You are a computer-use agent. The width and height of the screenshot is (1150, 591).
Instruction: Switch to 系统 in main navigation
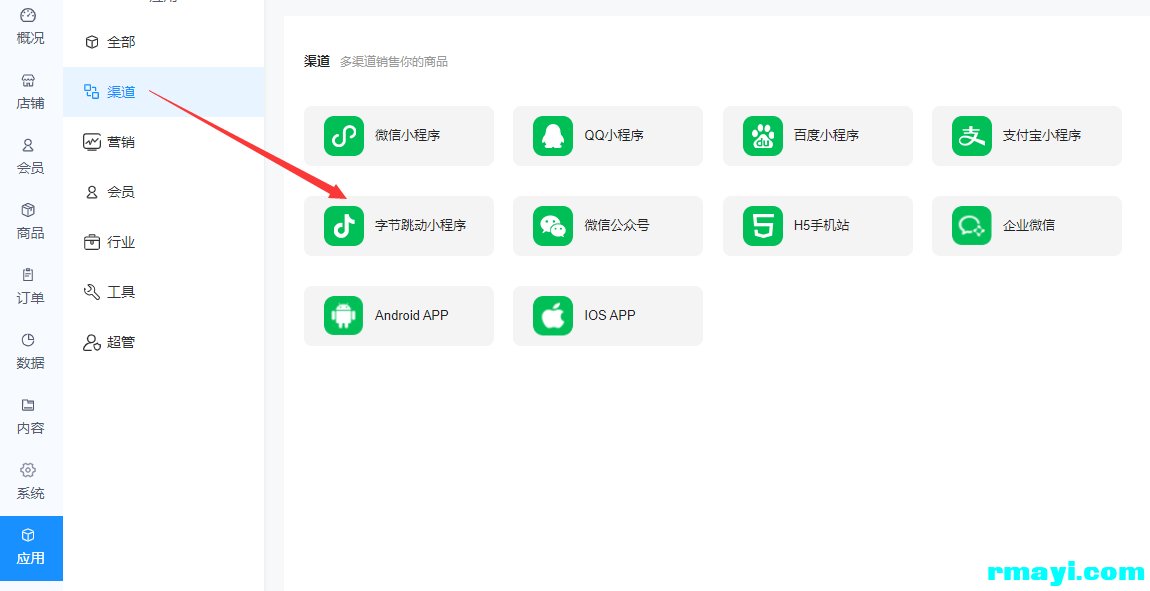click(31, 482)
